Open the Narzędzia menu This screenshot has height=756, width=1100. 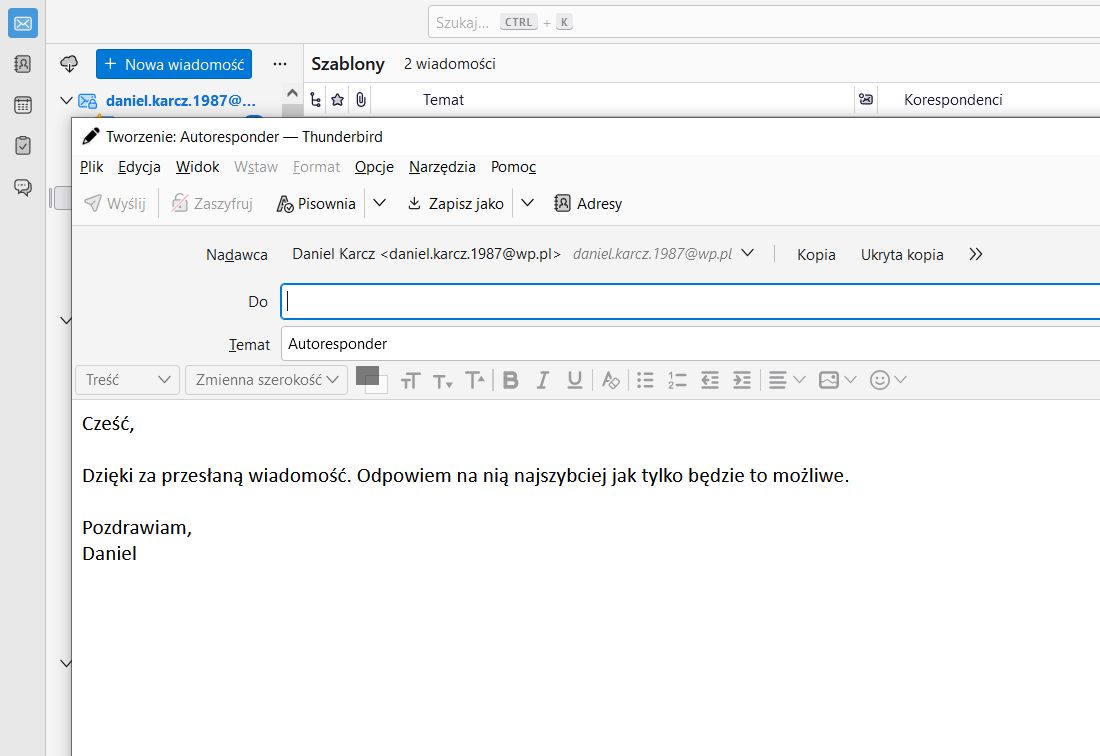tap(441, 167)
